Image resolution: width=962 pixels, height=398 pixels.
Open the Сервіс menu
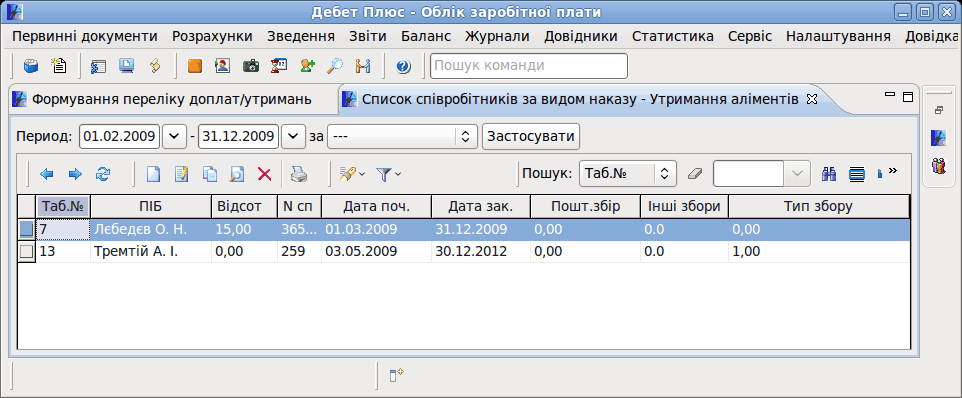tap(750, 36)
